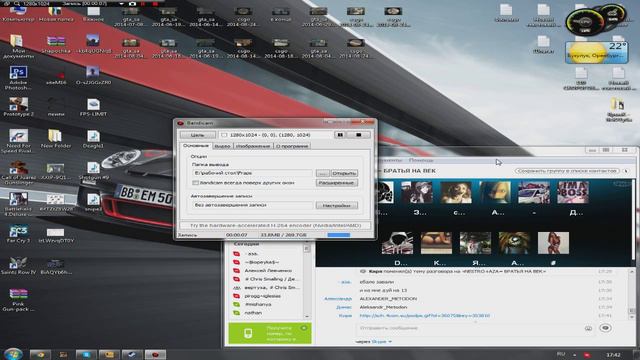Open the Adobe Photoshop desktop shortcut

(x=18, y=78)
